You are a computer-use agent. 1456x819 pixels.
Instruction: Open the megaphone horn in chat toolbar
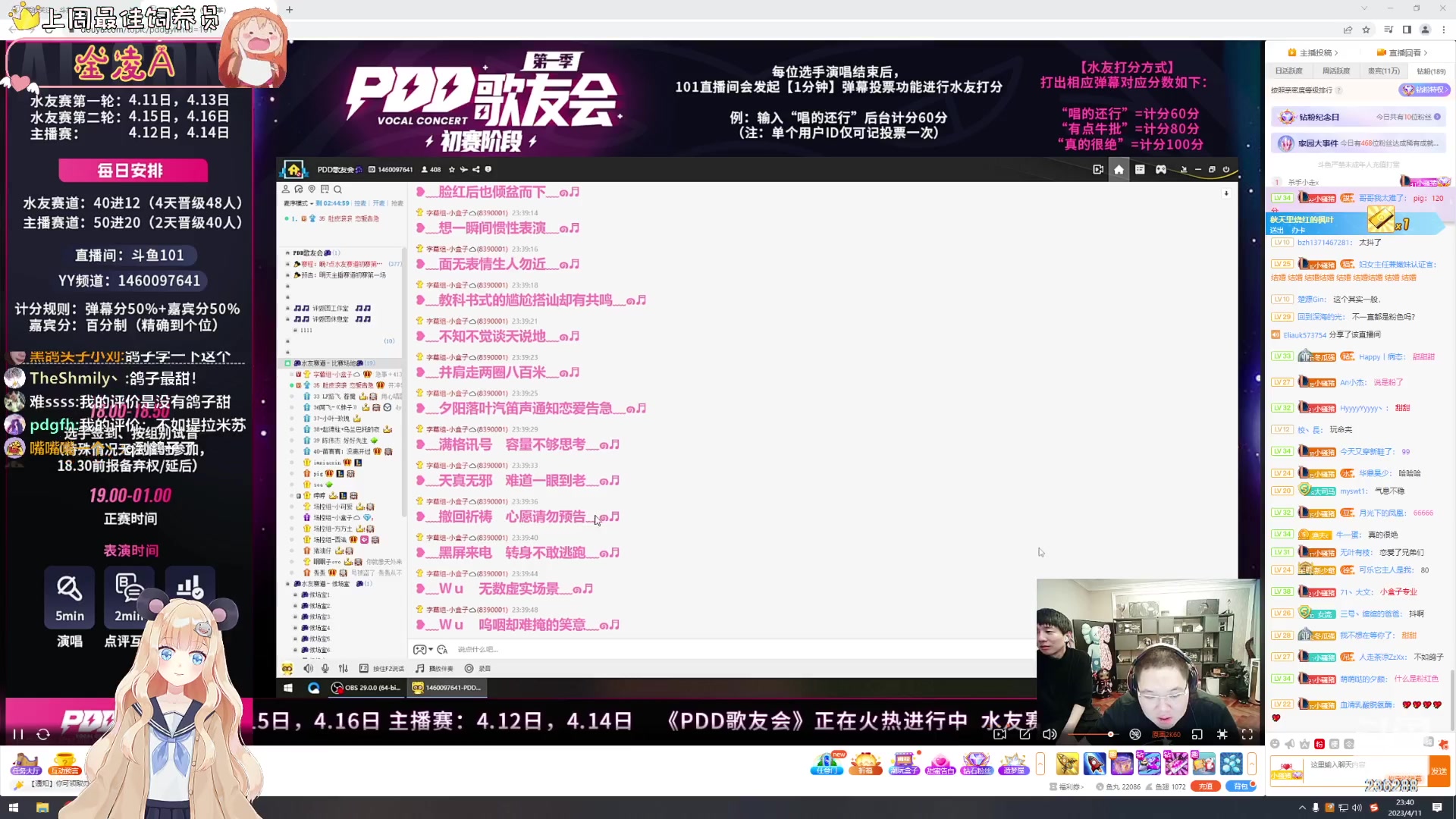pyautogui.click(x=1290, y=744)
